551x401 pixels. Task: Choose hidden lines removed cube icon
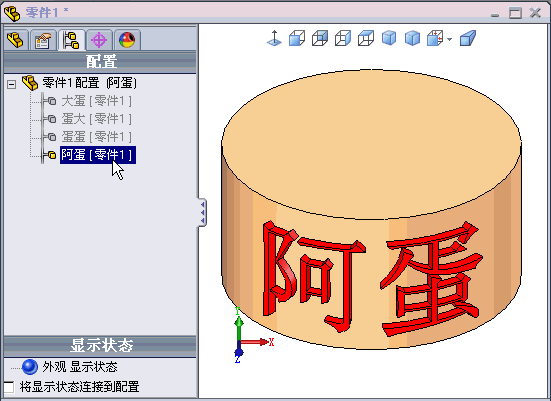pyautogui.click(x=343, y=38)
